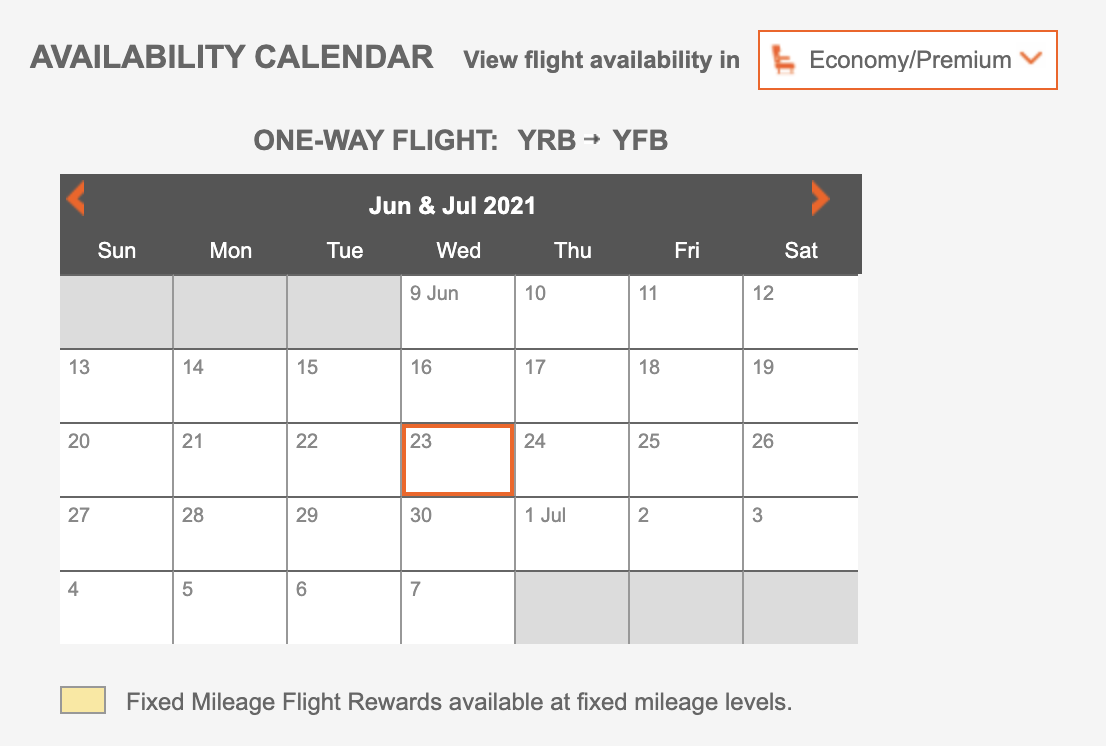1106x746 pixels.
Task: Select Saturday July 3 cell
Action: 800,534
